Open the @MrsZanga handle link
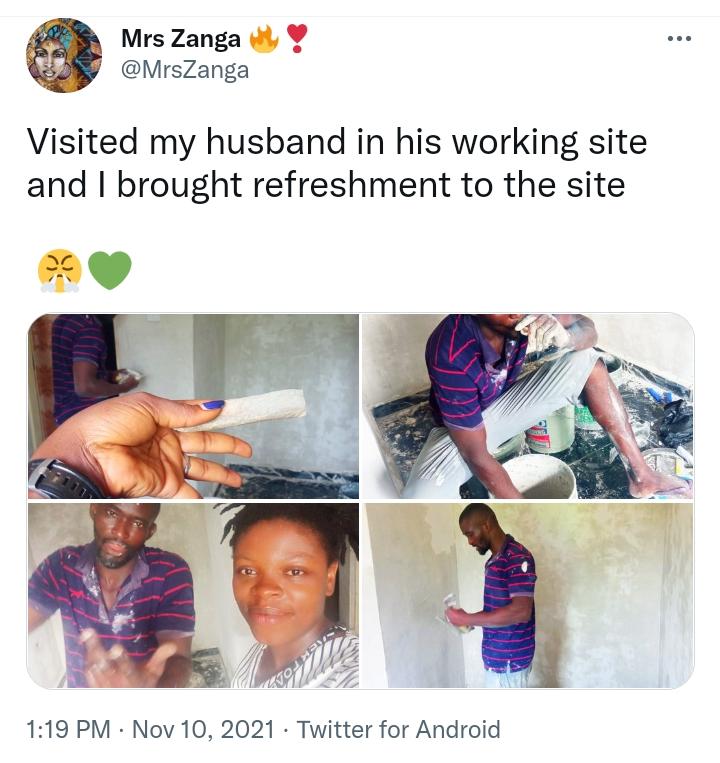The height and width of the screenshot is (763, 720). pos(185,70)
